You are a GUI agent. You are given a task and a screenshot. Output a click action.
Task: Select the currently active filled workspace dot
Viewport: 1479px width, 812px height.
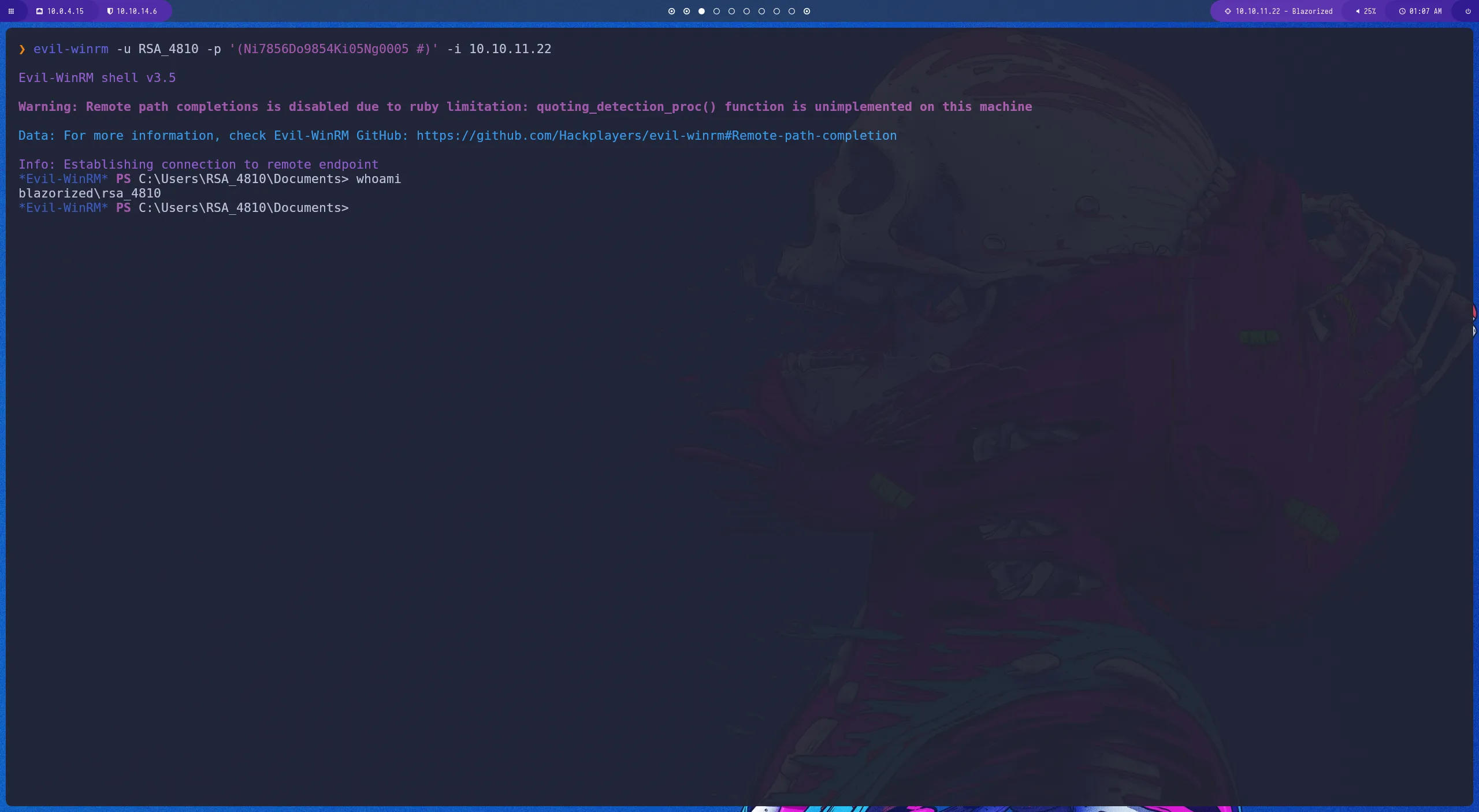(x=701, y=11)
